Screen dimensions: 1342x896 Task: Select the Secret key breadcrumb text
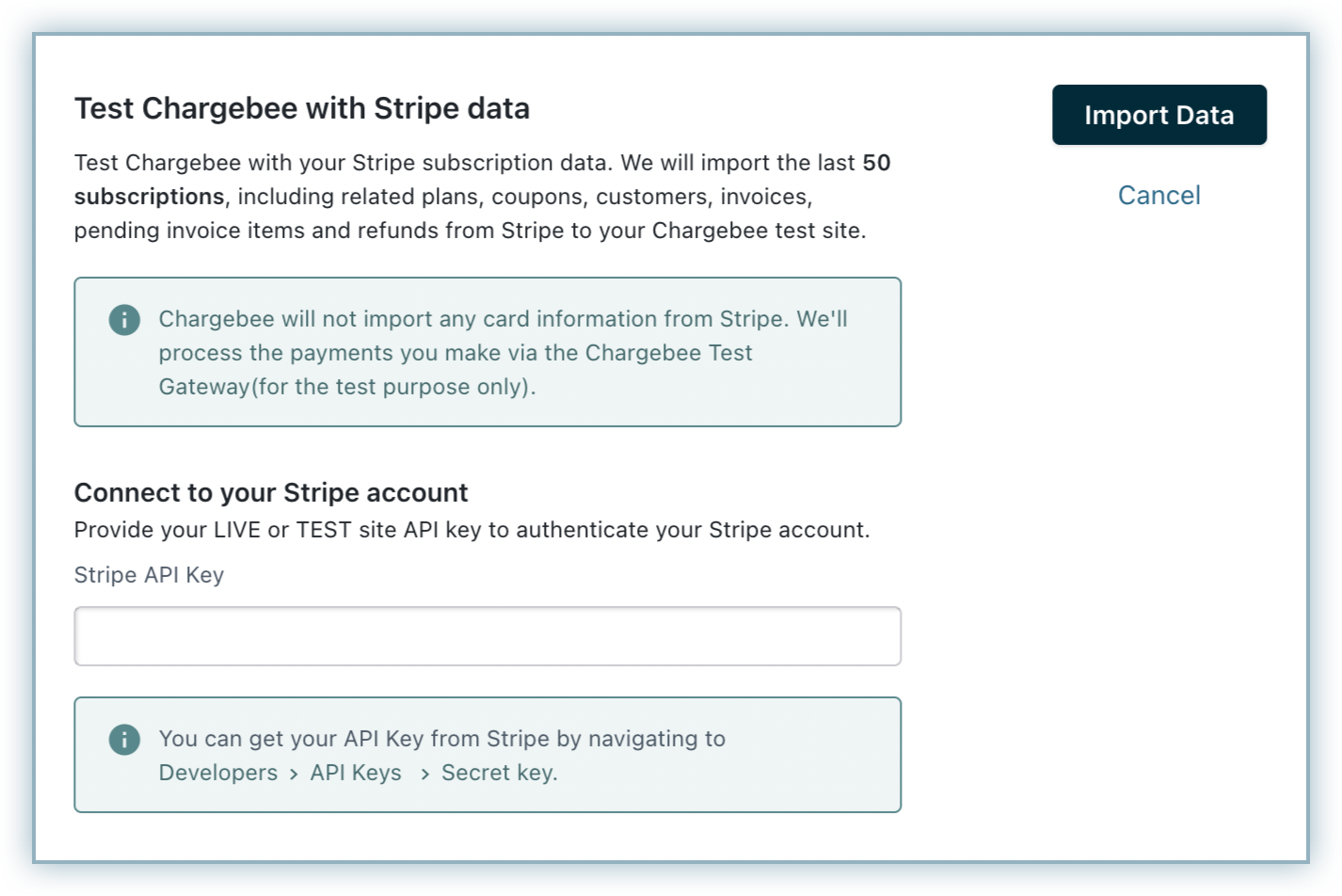pyautogui.click(x=500, y=773)
